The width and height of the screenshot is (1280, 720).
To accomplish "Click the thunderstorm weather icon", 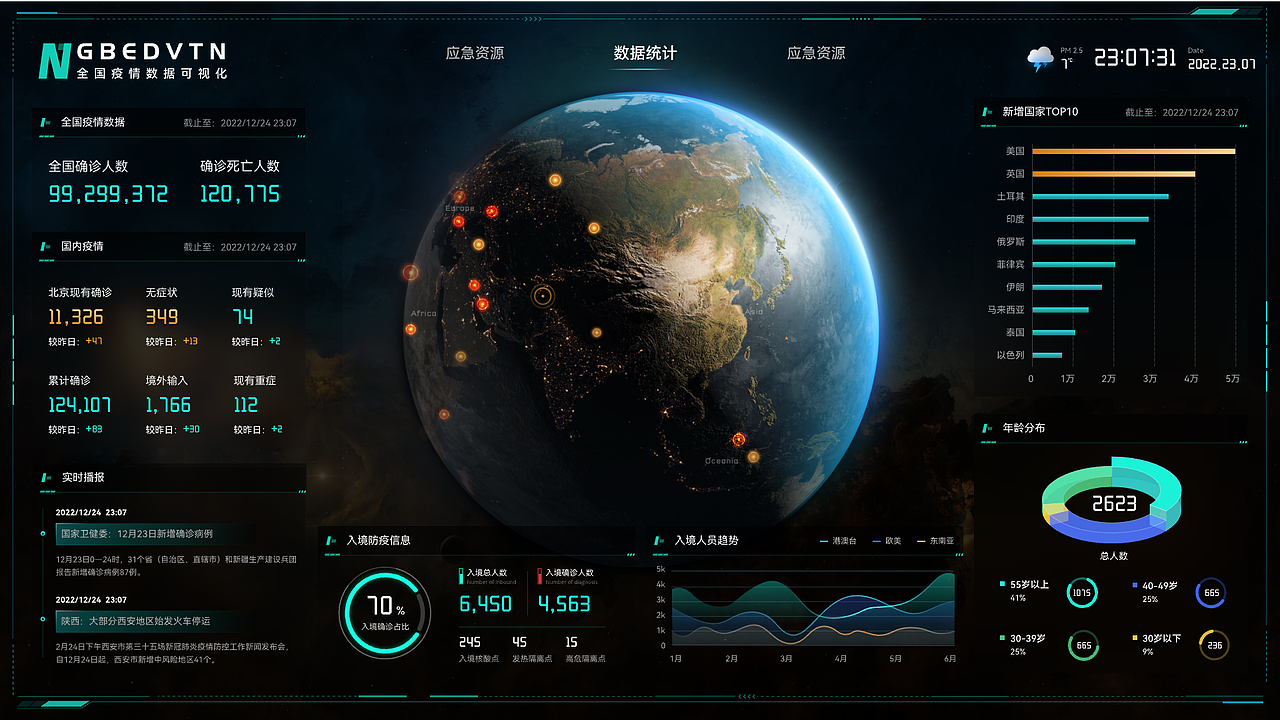I will pos(1040,58).
